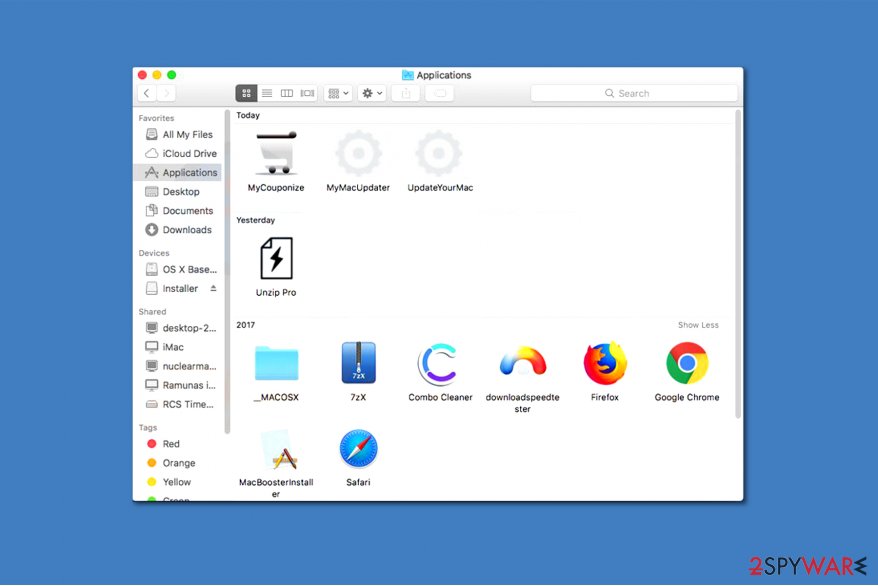This screenshot has width=878, height=586.
Task: Click the "Devices" sidebar section header
Action: [154, 253]
